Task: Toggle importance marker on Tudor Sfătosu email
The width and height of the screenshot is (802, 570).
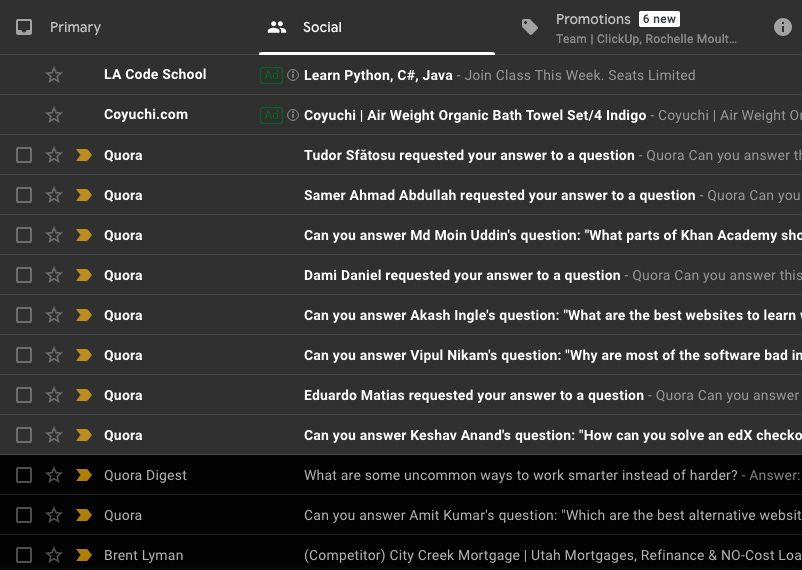Action: [x=83, y=155]
